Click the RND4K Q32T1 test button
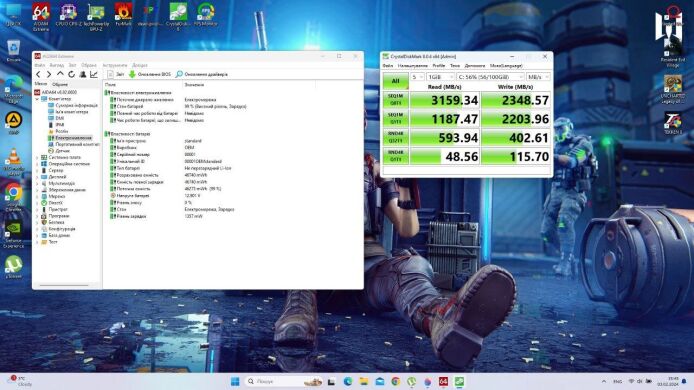This screenshot has height=390, width=694. (x=395, y=137)
